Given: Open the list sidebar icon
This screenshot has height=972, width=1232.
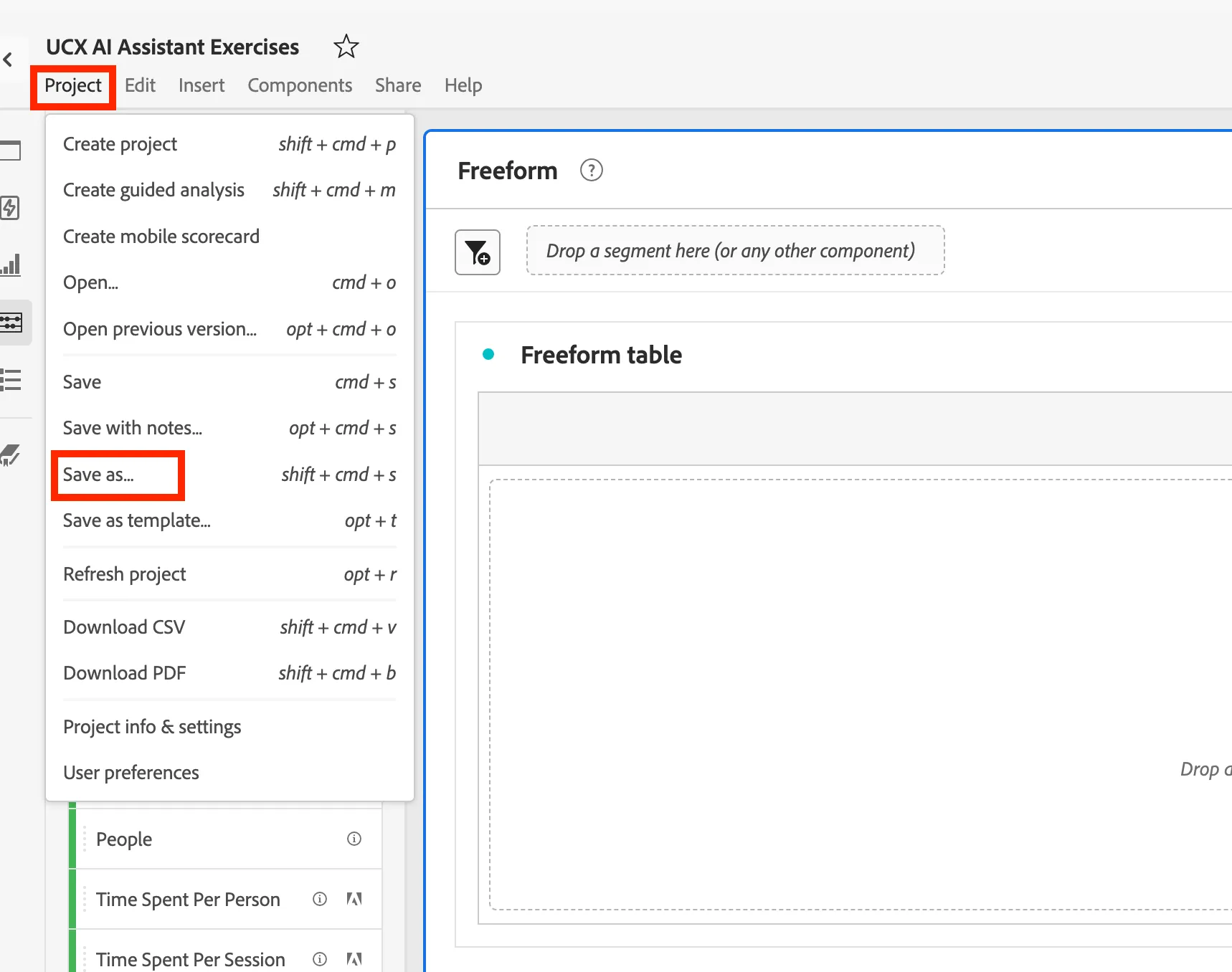Looking at the screenshot, I should [x=11, y=379].
